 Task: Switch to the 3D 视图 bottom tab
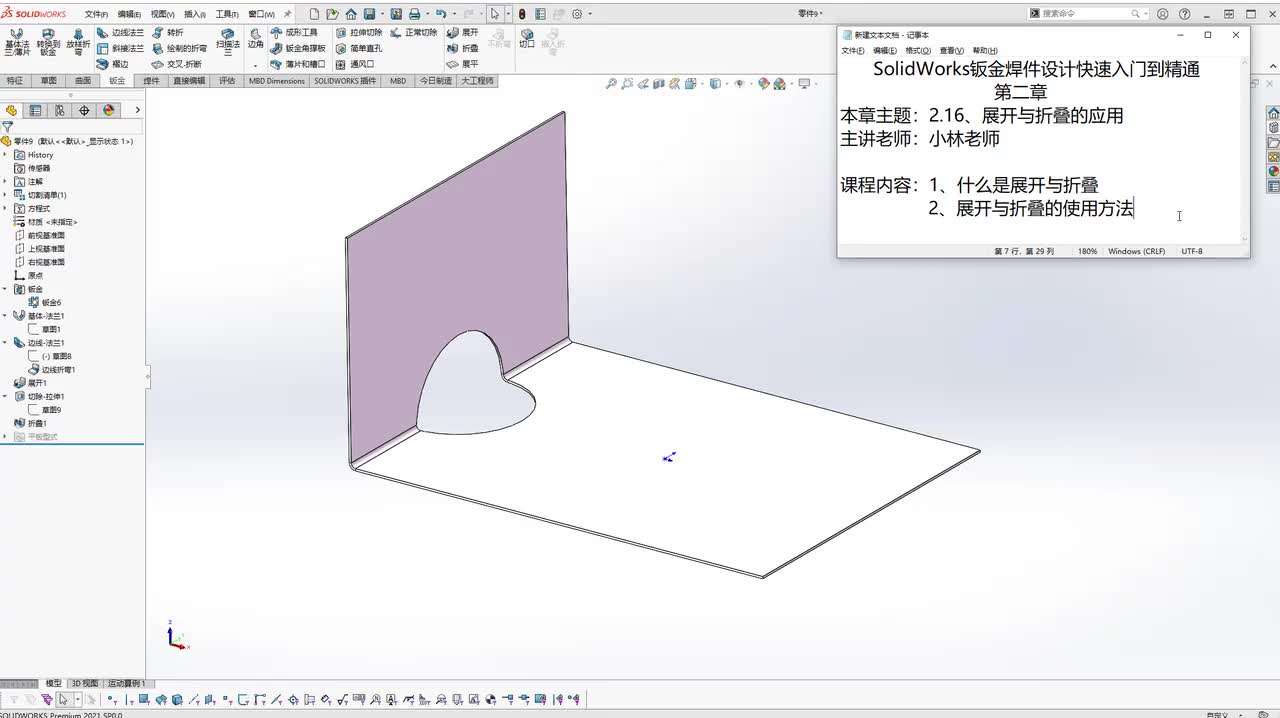click(85, 684)
